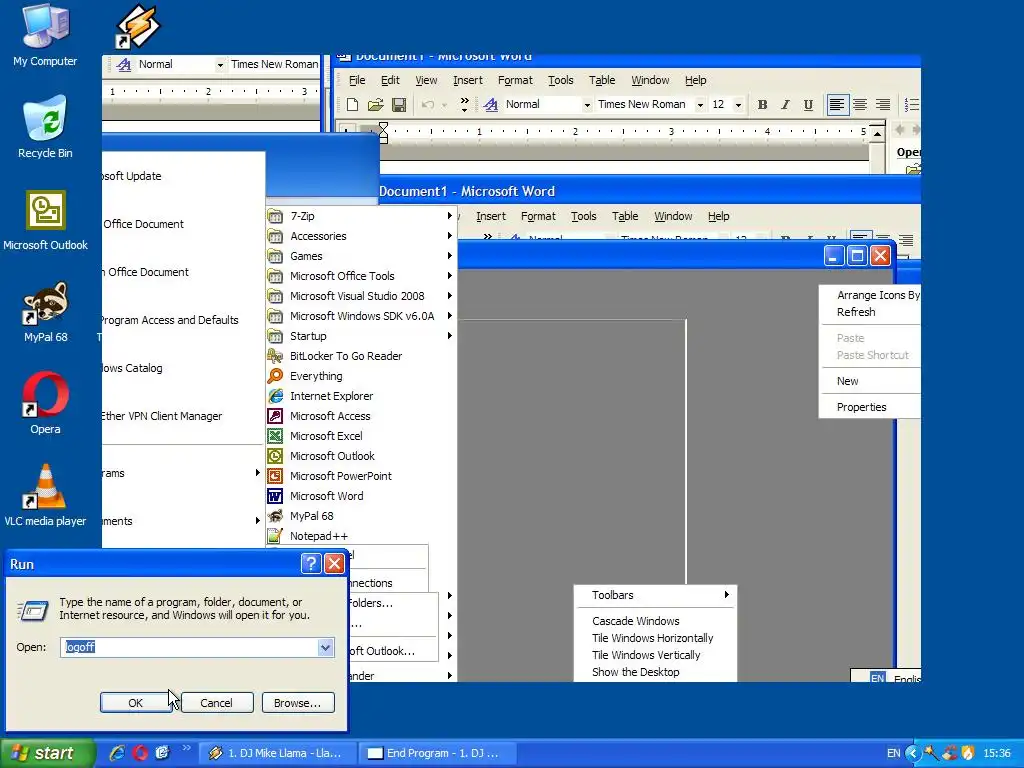This screenshot has width=1024, height=768.
Task: Click the taskbar clock showing 15:36
Action: 997,753
